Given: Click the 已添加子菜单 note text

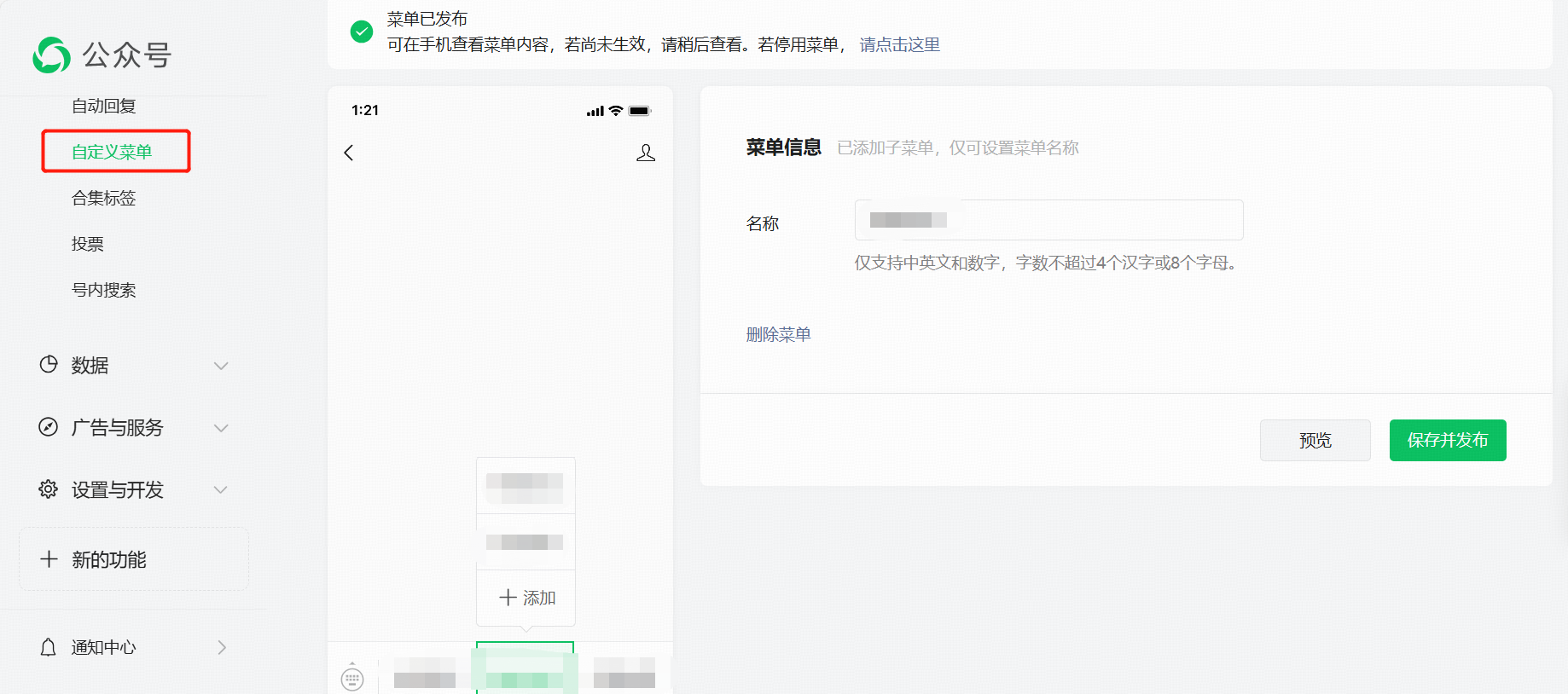Looking at the screenshot, I should (958, 148).
